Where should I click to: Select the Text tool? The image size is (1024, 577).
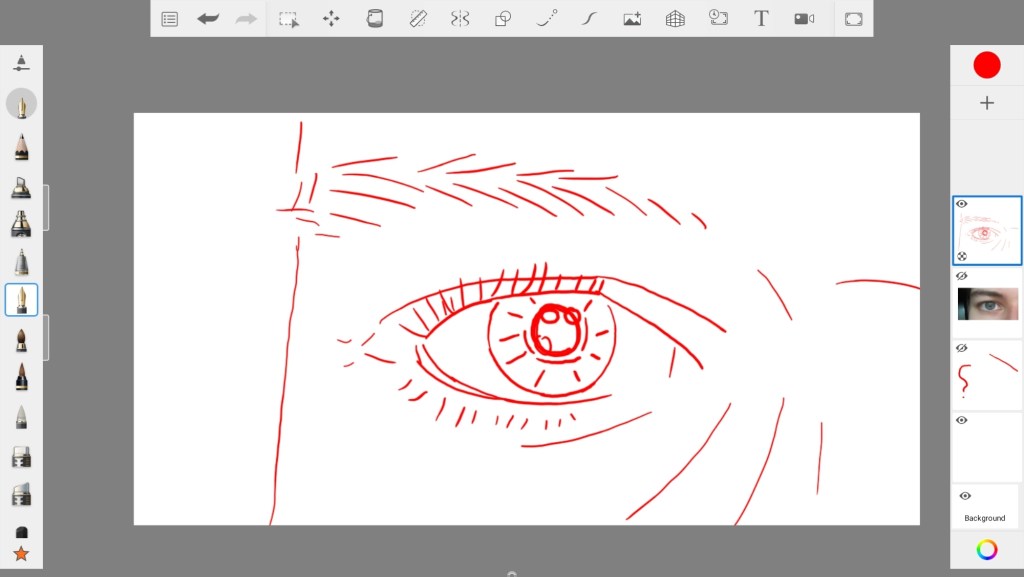click(x=761, y=19)
